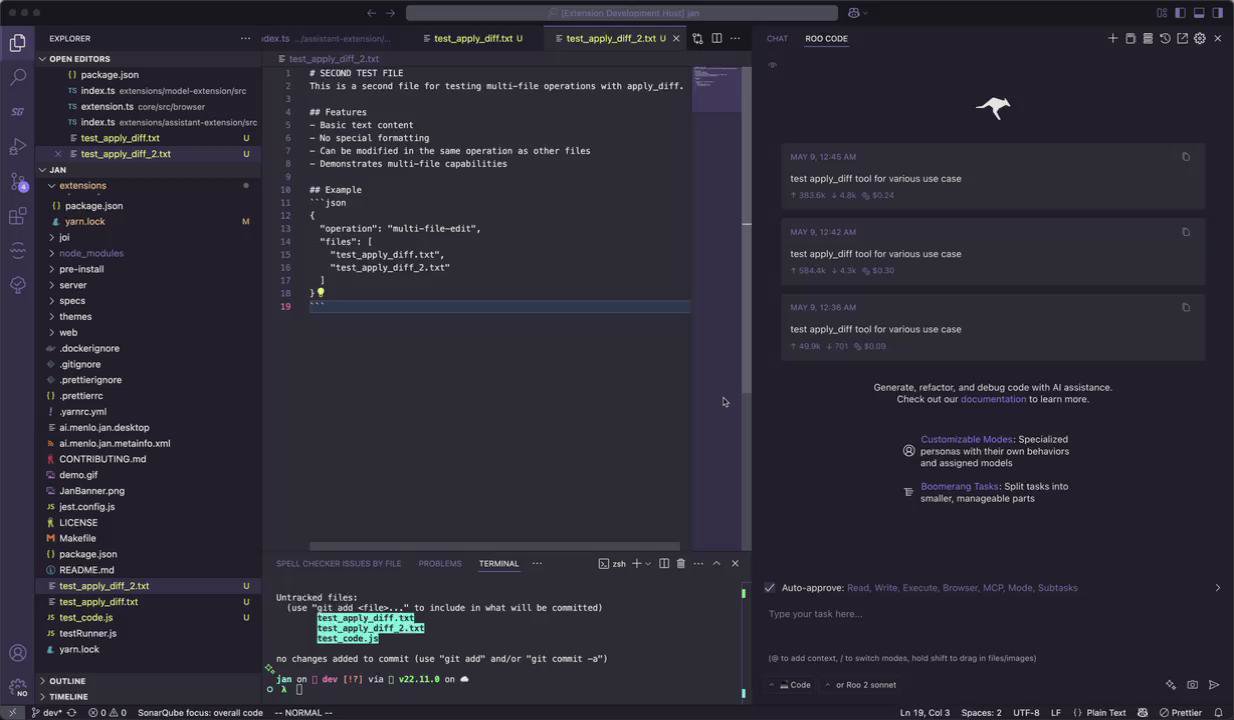The width and height of the screenshot is (1234, 720).
Task: Switch to the ROO CODE tab
Action: pyautogui.click(x=826, y=38)
